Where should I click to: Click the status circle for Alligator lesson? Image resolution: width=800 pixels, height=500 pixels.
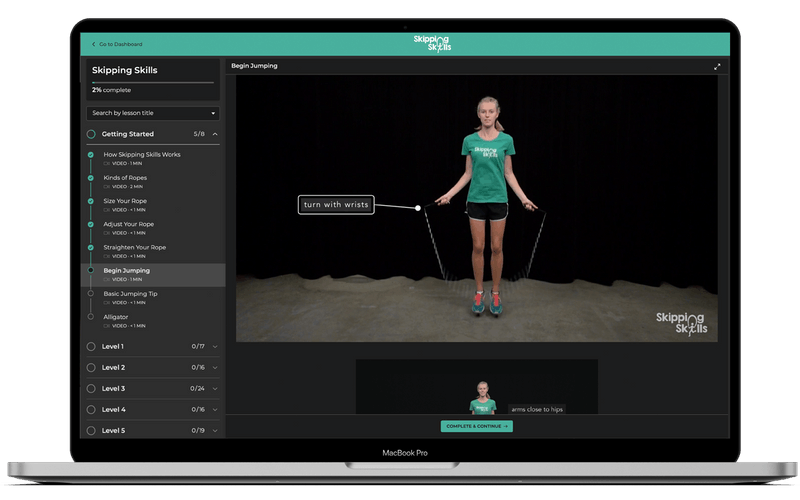pyautogui.click(x=90, y=317)
